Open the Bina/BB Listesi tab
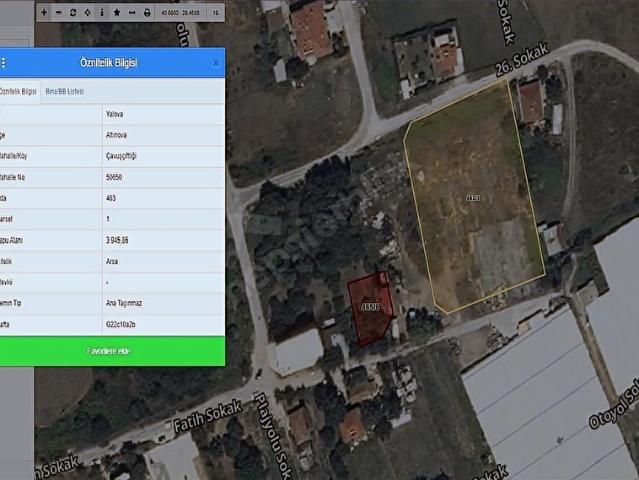The height and width of the screenshot is (480, 639). (x=65, y=91)
